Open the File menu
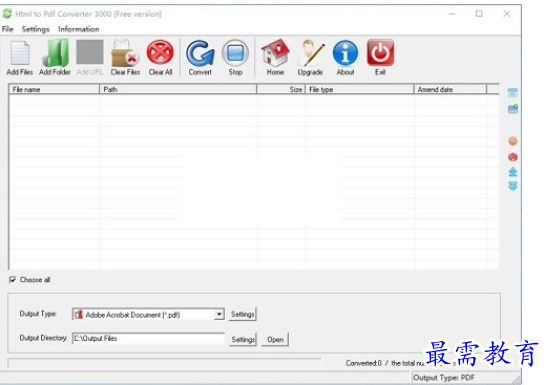The width and height of the screenshot is (547, 385). (x=8, y=29)
